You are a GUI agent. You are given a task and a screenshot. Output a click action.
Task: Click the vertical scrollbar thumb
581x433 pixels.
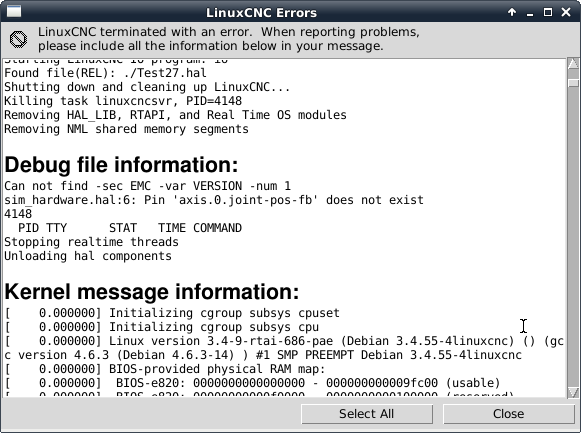coord(573,83)
